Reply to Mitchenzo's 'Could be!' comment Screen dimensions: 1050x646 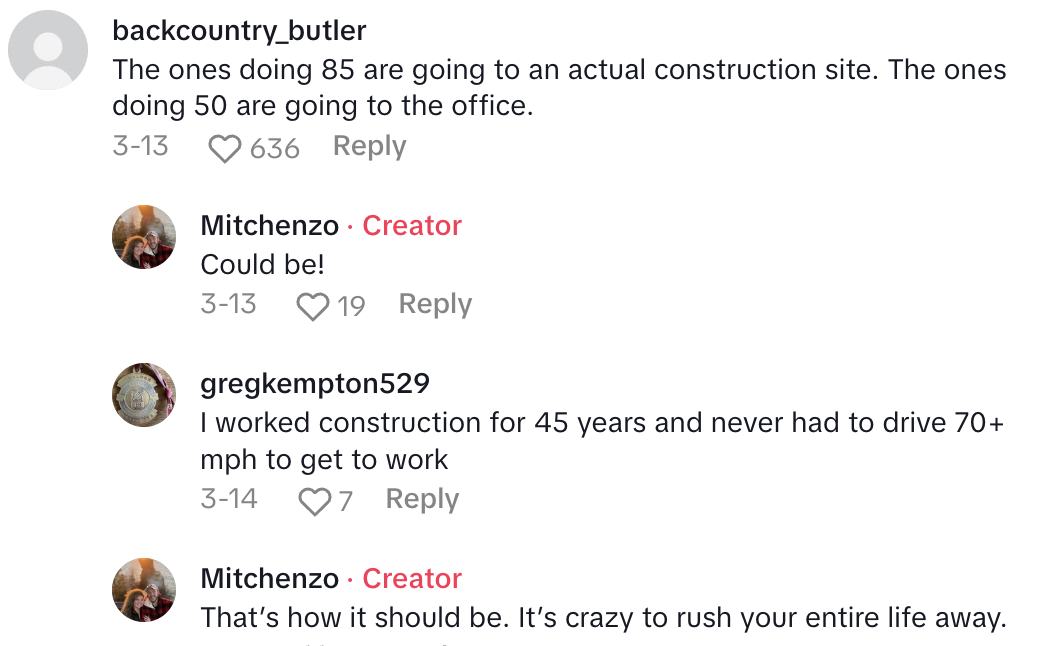pyautogui.click(x=435, y=304)
